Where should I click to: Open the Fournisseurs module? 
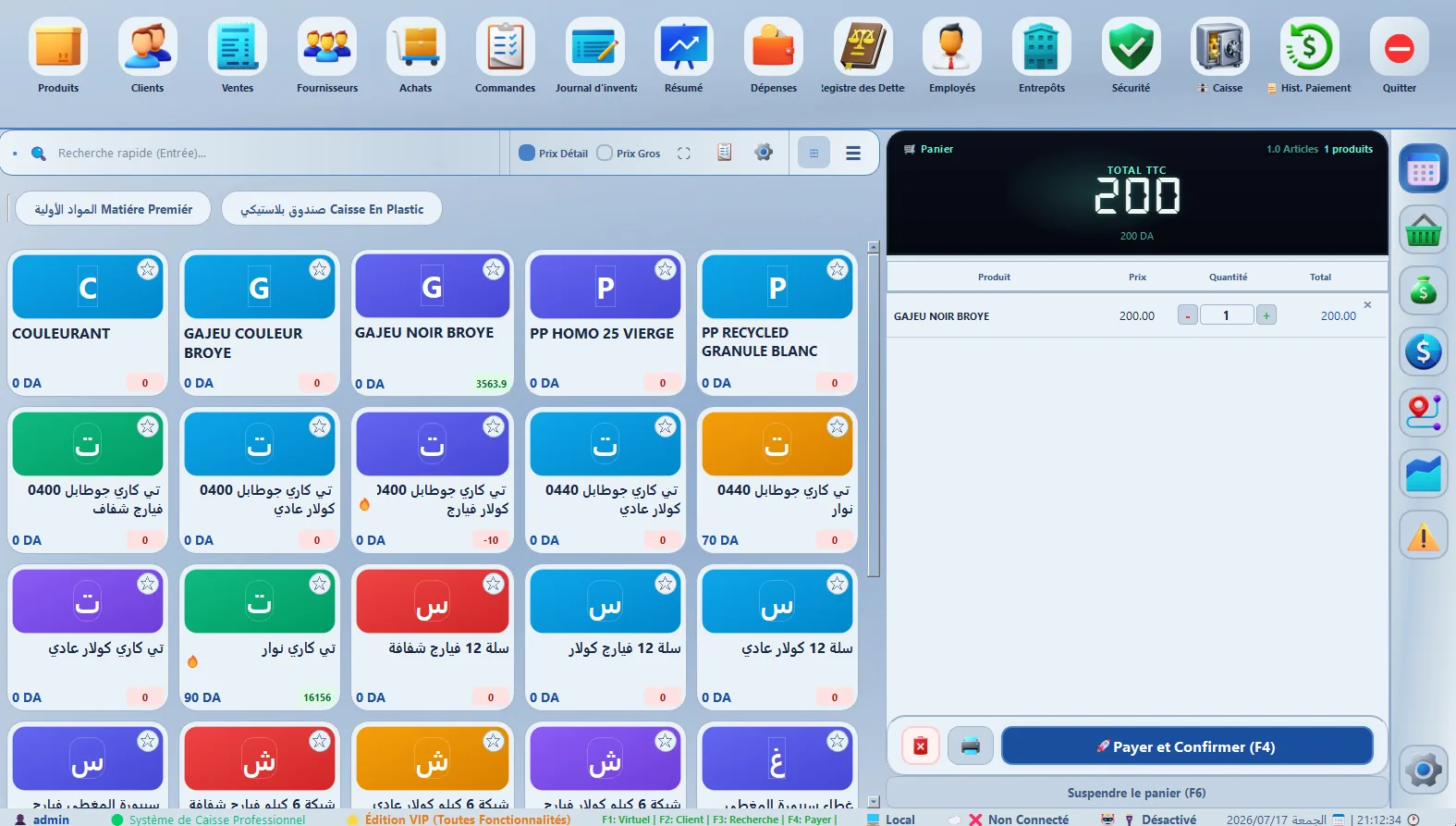327,55
